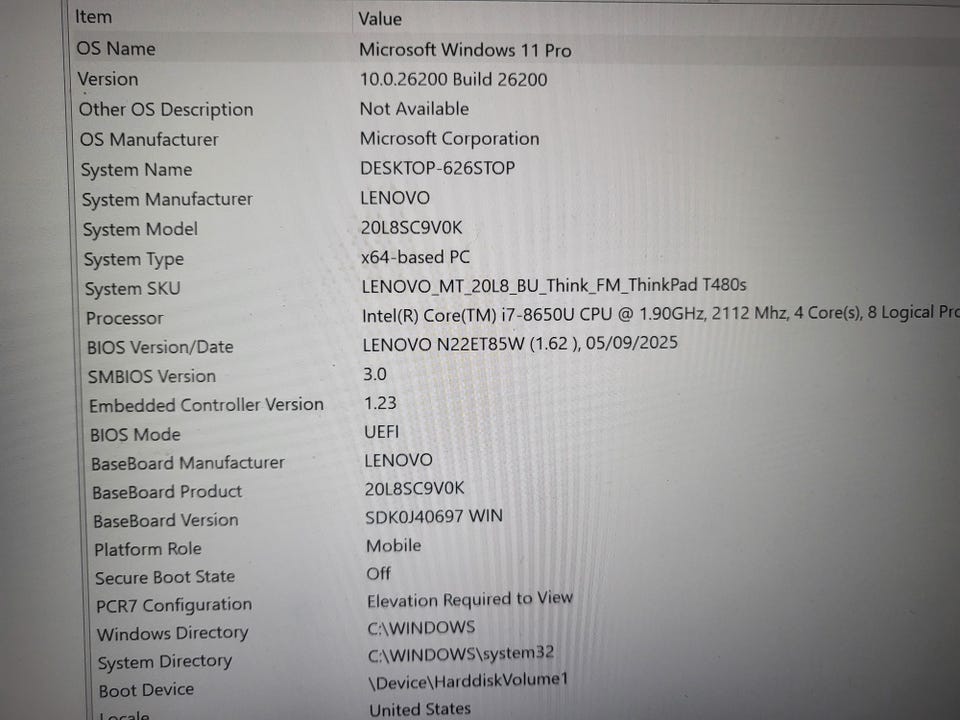The width and height of the screenshot is (960, 720).
Task: Select the LENOVO value for BaseBoard Manufacturer
Action: (399, 460)
